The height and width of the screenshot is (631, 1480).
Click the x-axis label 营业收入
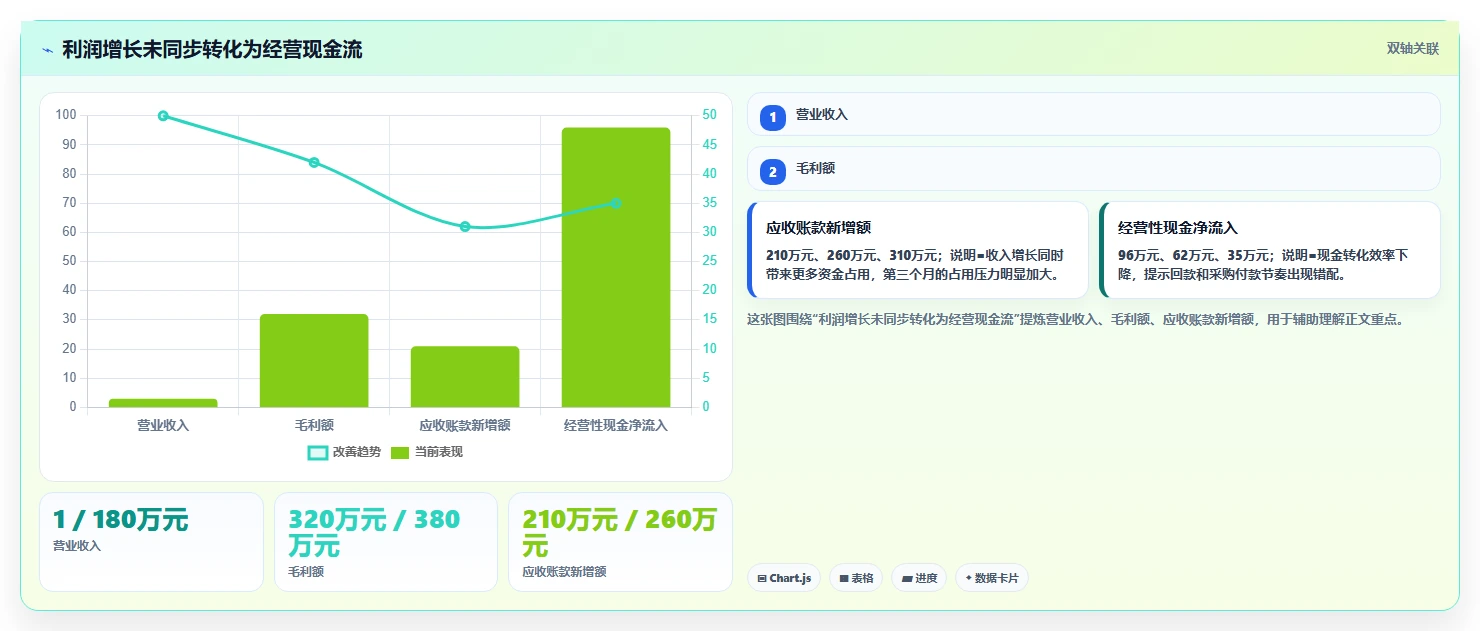(x=163, y=425)
